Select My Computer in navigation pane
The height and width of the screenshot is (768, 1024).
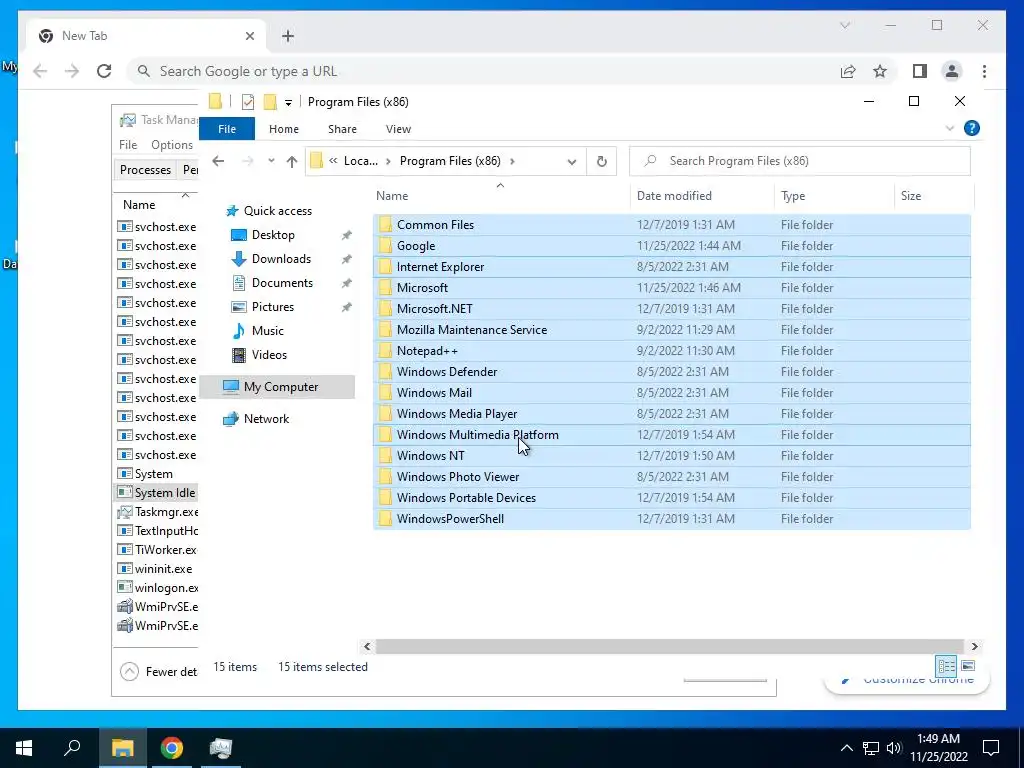click(x=281, y=387)
